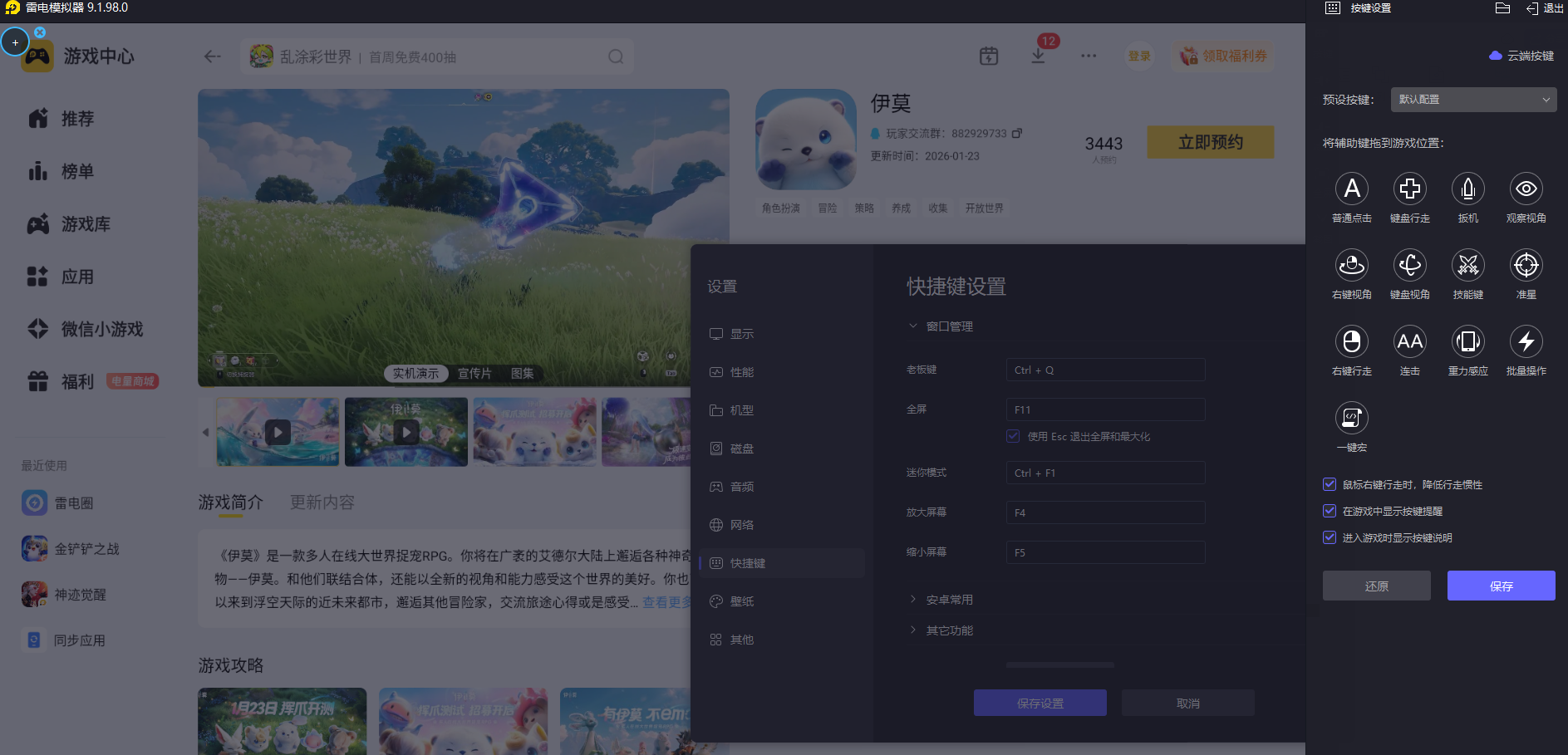Open the 预设按键 preset dropdown
Image resolution: width=1568 pixels, height=755 pixels.
1473,100
